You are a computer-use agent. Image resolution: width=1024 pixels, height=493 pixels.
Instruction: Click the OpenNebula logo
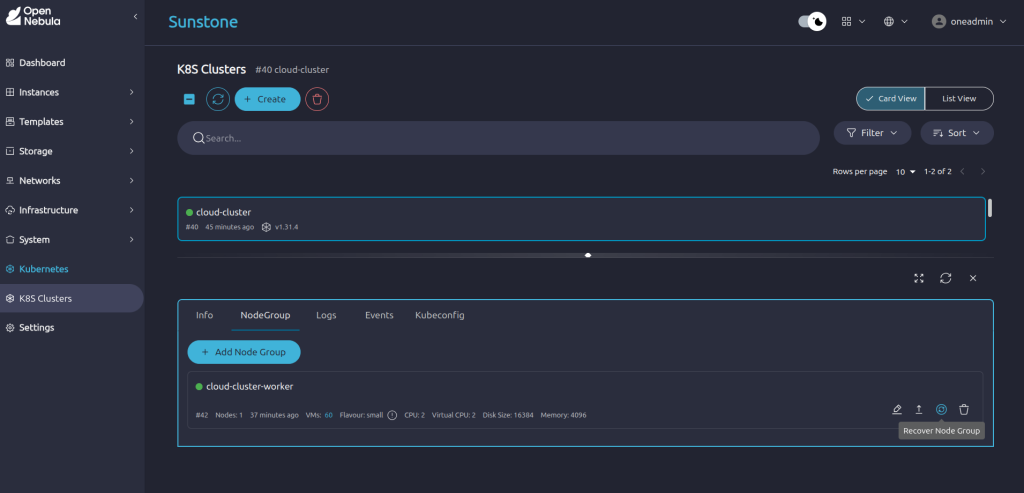coord(32,16)
